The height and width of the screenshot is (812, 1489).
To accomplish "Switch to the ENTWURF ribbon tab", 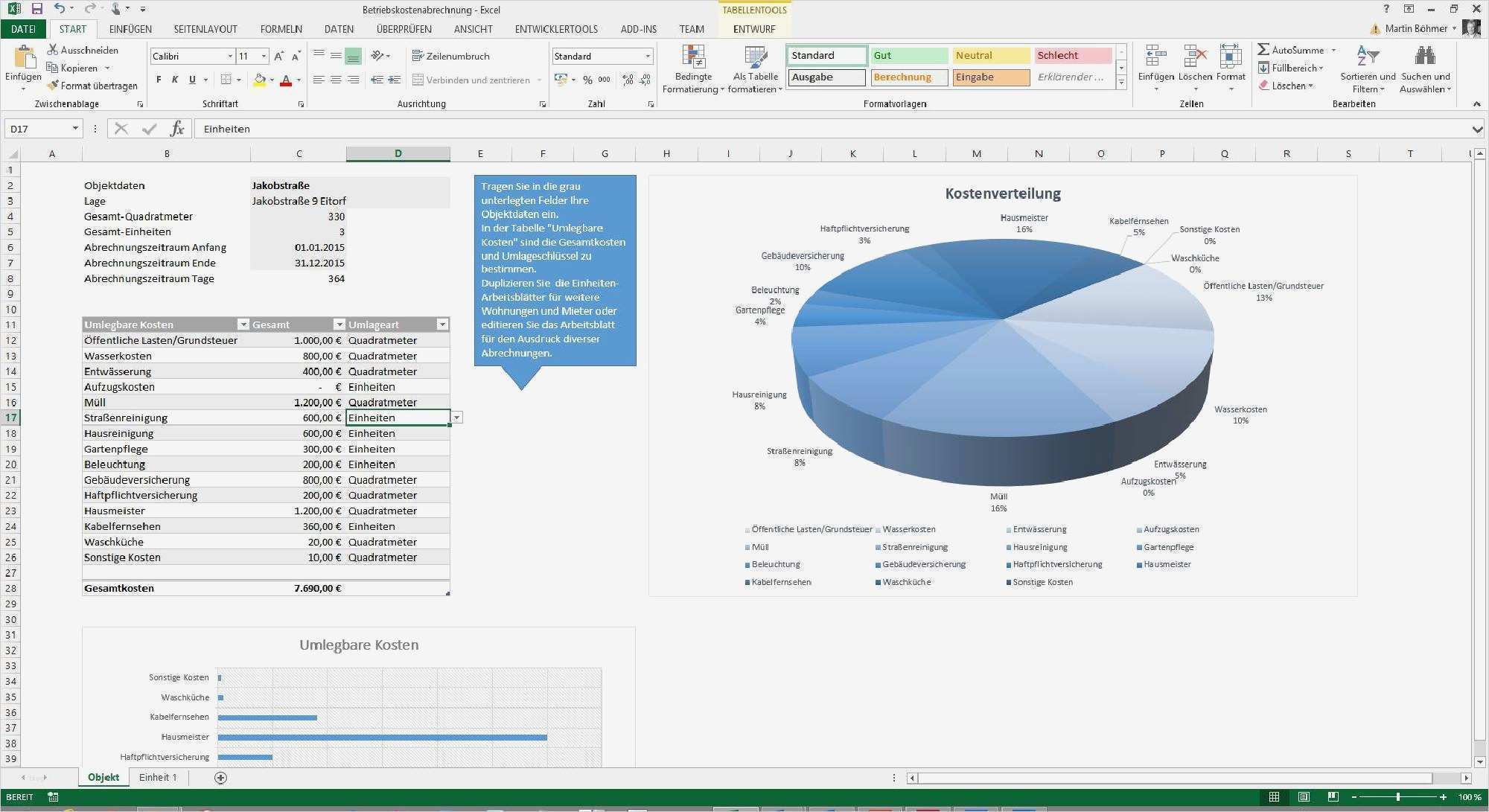I will point(753,30).
